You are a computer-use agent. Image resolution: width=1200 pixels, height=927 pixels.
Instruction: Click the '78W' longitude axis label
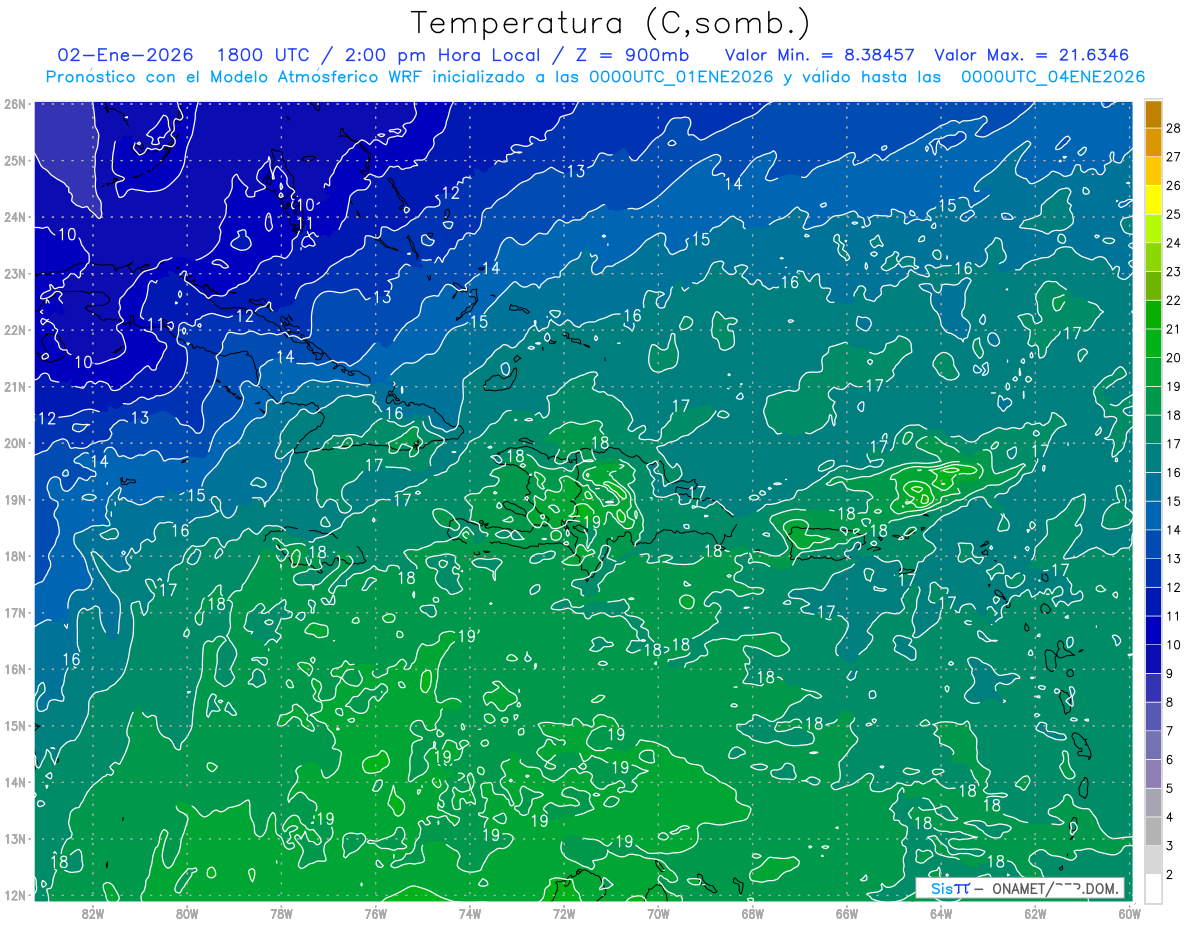(281, 913)
